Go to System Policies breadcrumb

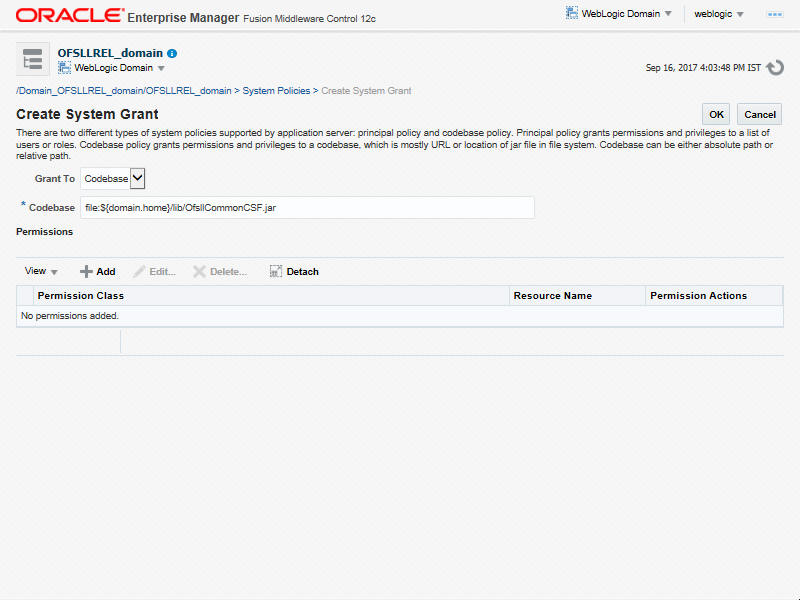point(276,91)
